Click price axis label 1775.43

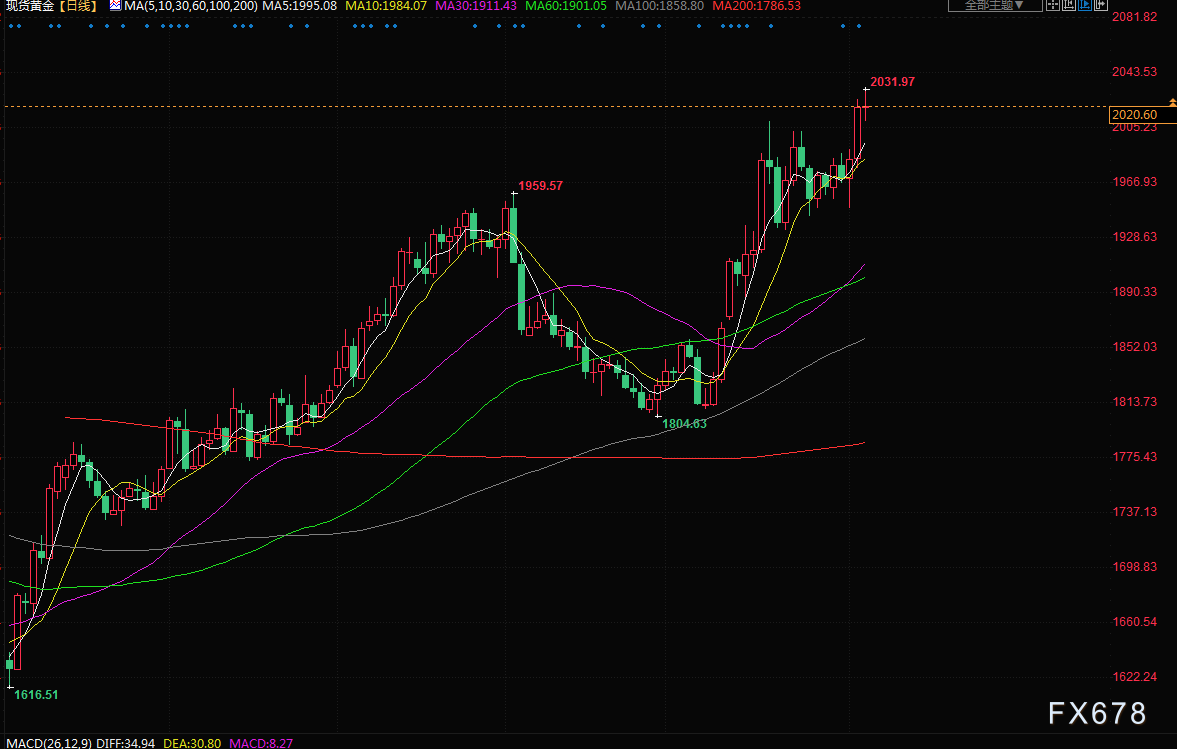tap(1134, 456)
